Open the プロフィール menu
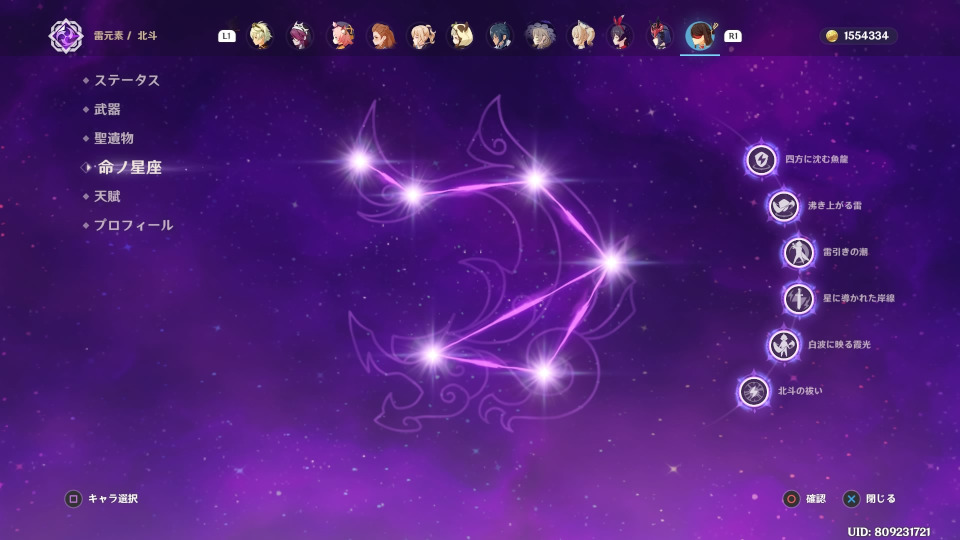This screenshot has height=540, width=960. pos(133,225)
